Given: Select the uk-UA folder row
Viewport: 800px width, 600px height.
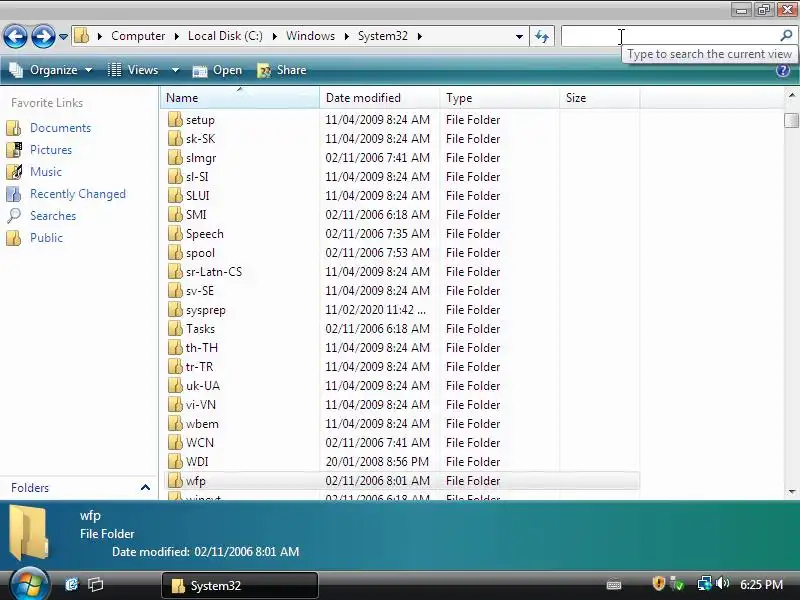Looking at the screenshot, I should coord(401,386).
